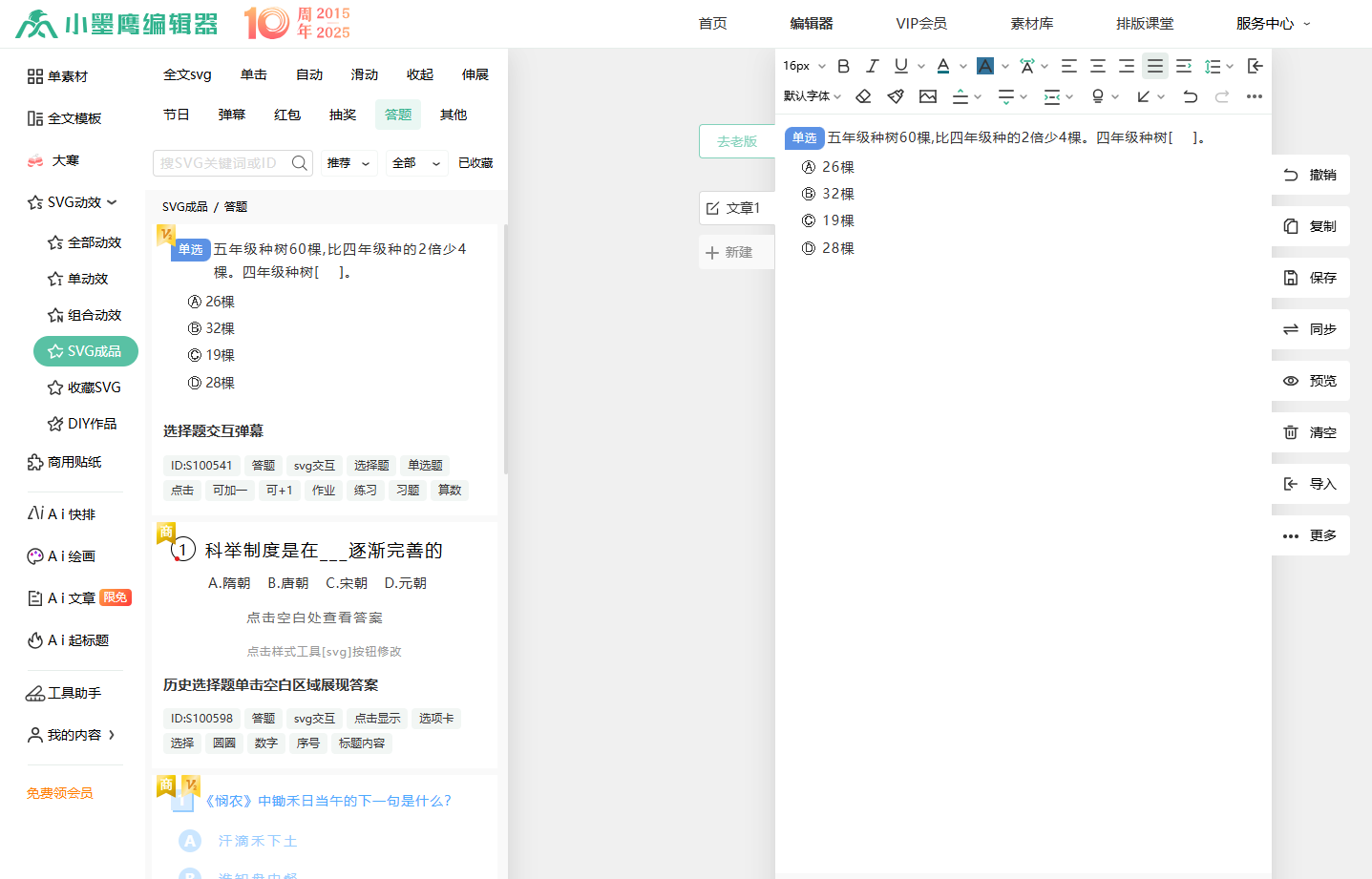This screenshot has height=879, width=1372.
Task: Switch to the 节日 category tab
Action: [x=176, y=114]
